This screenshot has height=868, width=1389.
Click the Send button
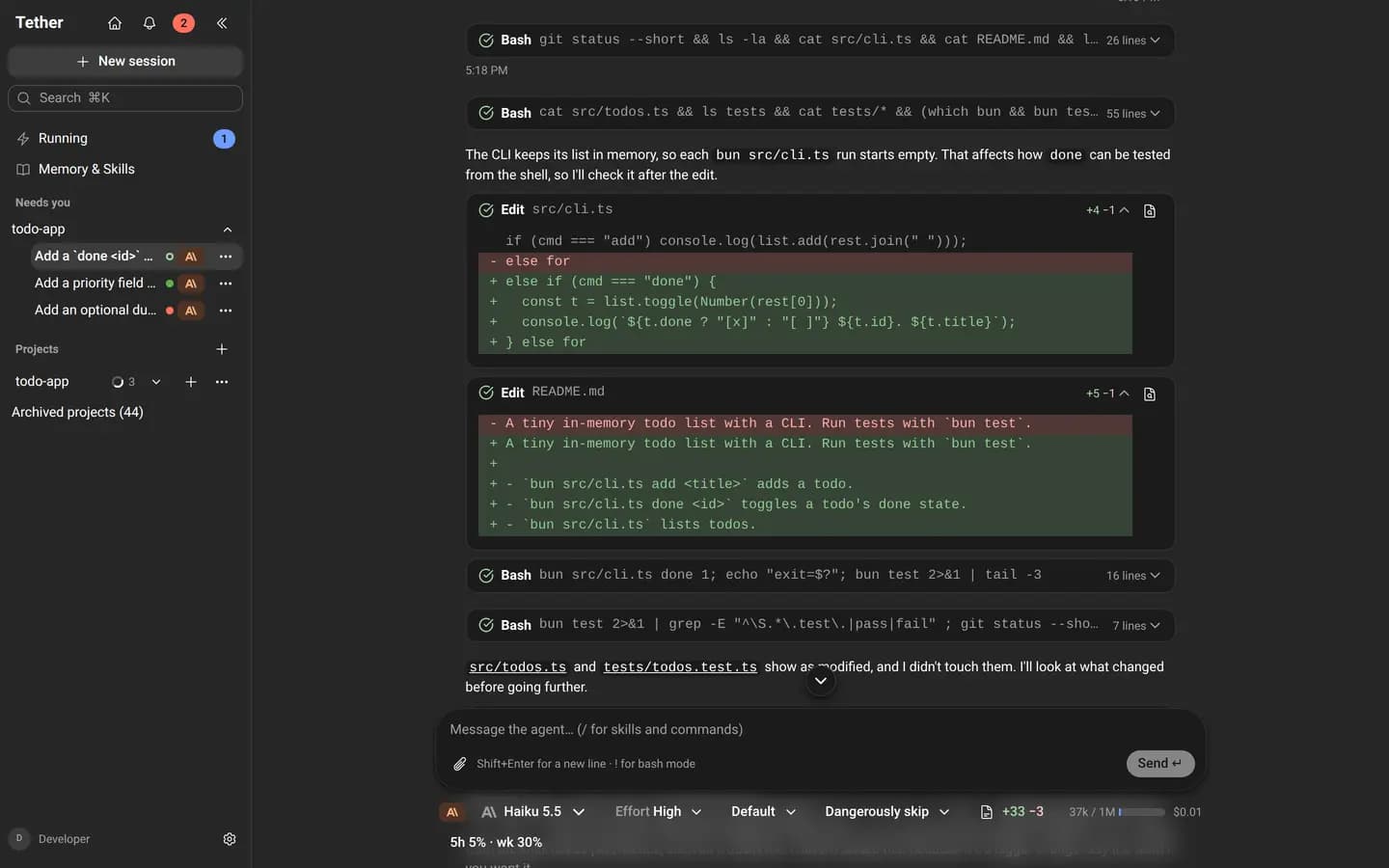[1160, 764]
